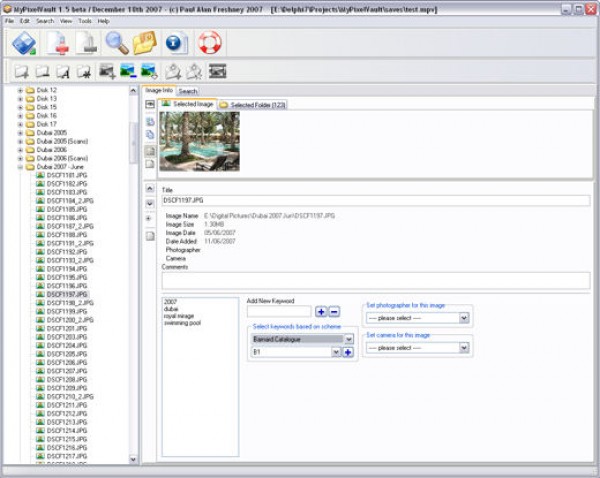Click the blue info icon in toolbar

click(x=176, y=43)
